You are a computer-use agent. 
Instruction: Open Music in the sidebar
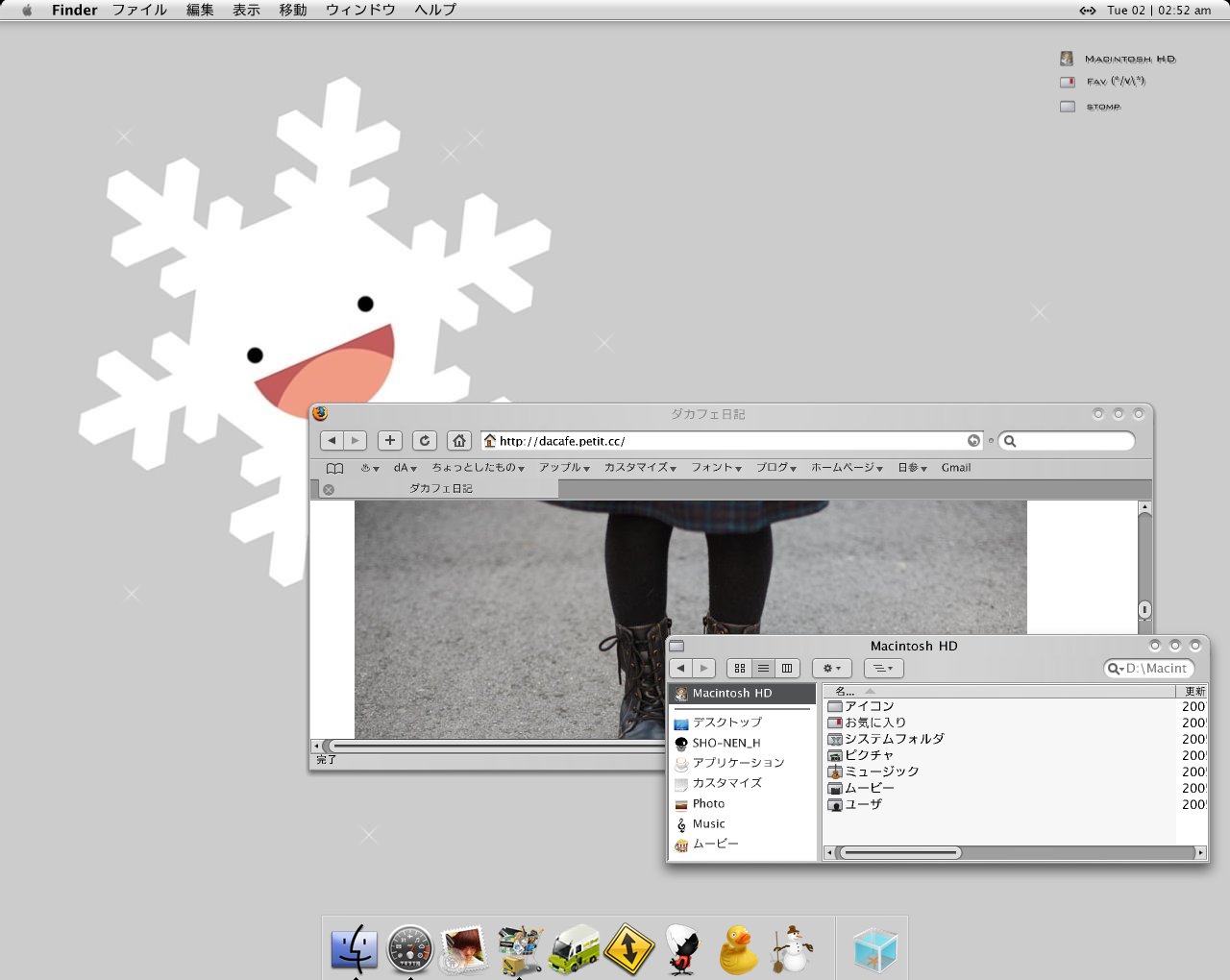click(x=708, y=823)
